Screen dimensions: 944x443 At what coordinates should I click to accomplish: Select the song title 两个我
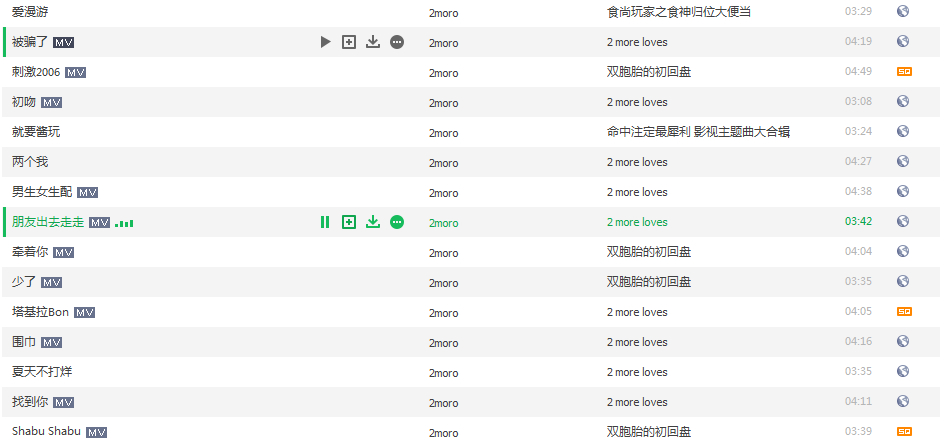[30, 162]
